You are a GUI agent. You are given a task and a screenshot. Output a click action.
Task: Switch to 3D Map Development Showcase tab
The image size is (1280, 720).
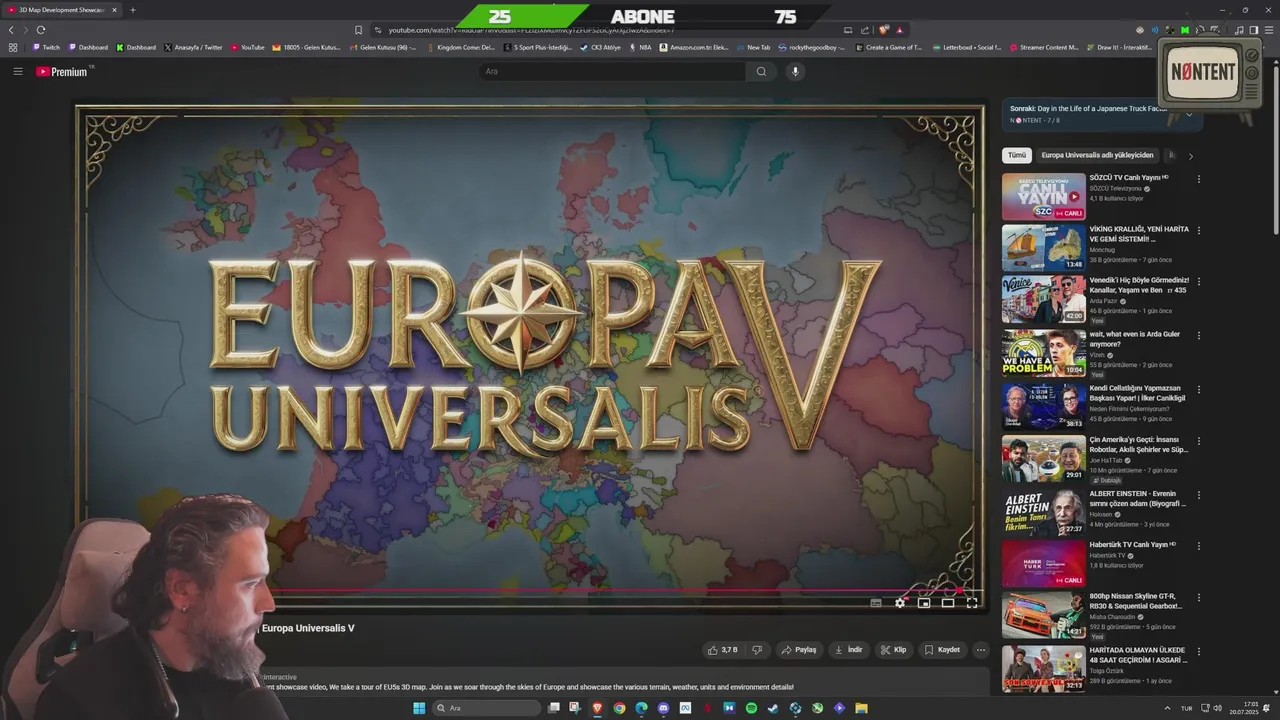[x=63, y=10]
